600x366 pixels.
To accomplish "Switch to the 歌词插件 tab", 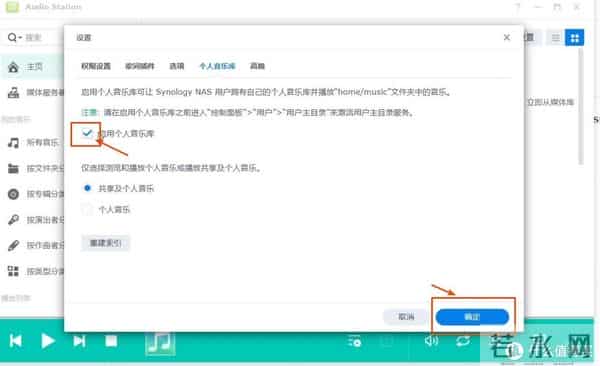I will [140, 66].
